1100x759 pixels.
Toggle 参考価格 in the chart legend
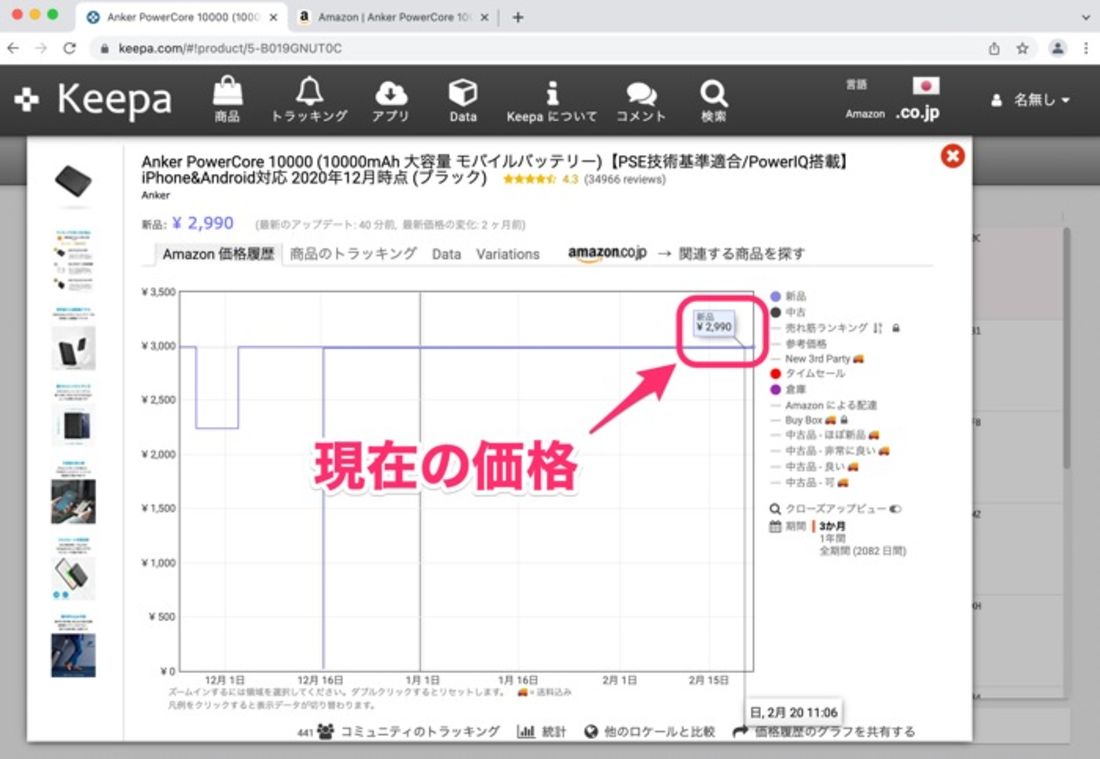tap(798, 344)
